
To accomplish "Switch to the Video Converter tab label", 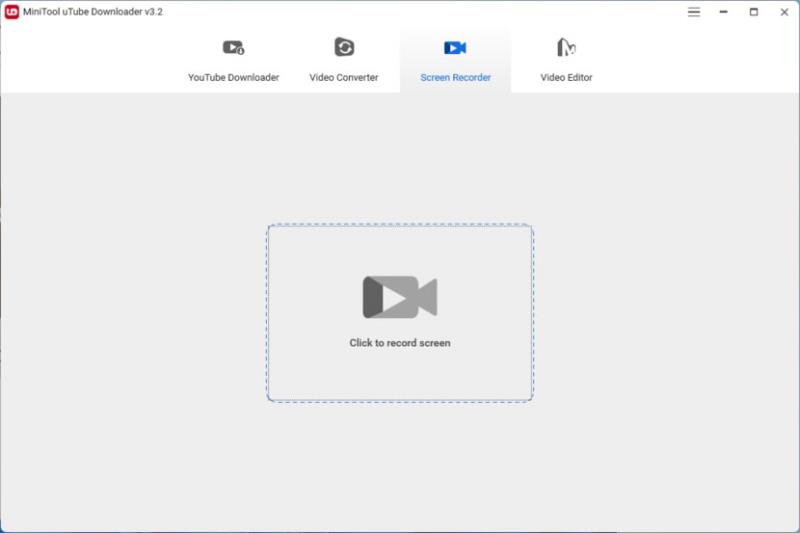I will tap(343, 78).
